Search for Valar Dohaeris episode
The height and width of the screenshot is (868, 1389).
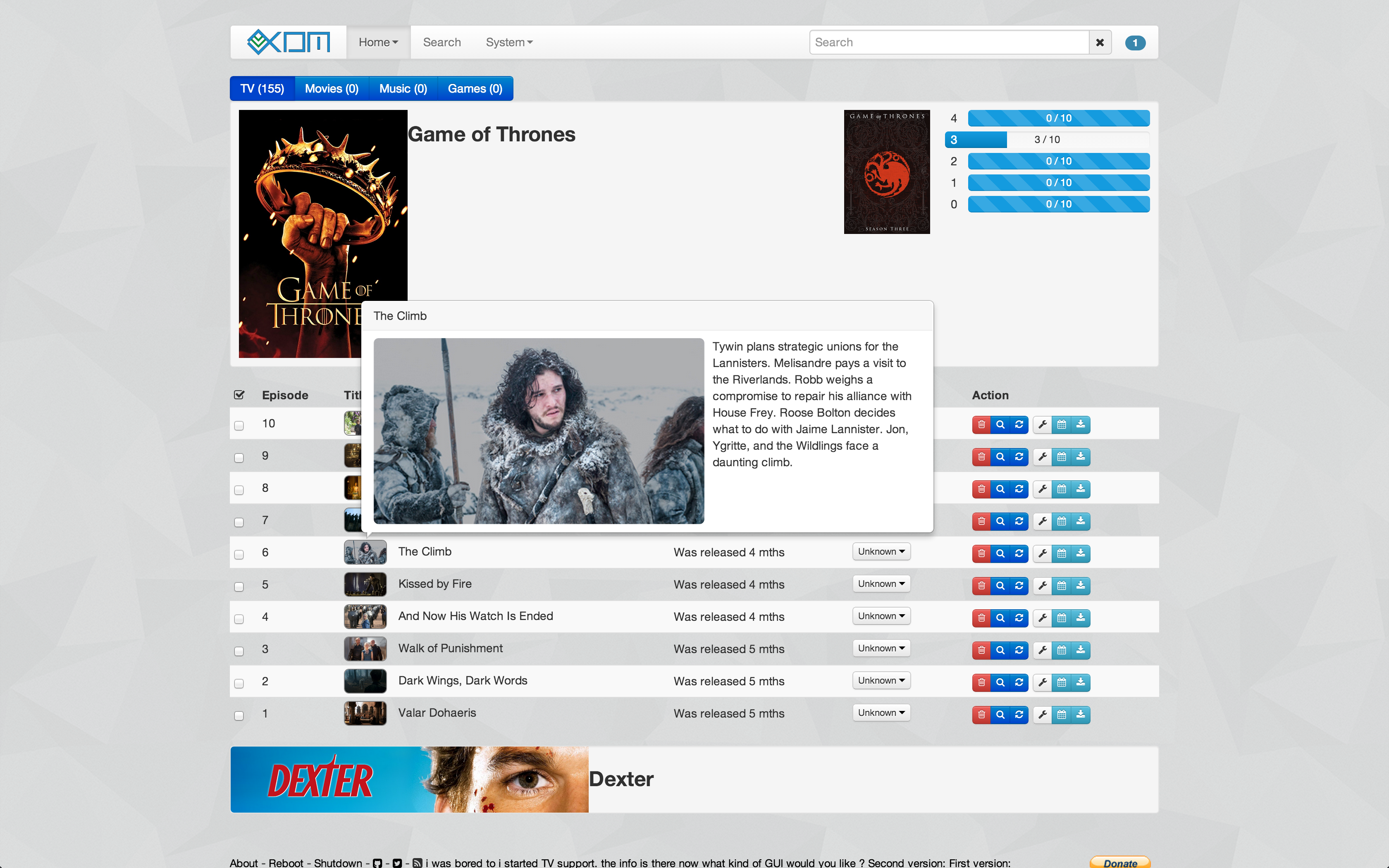click(1000, 715)
